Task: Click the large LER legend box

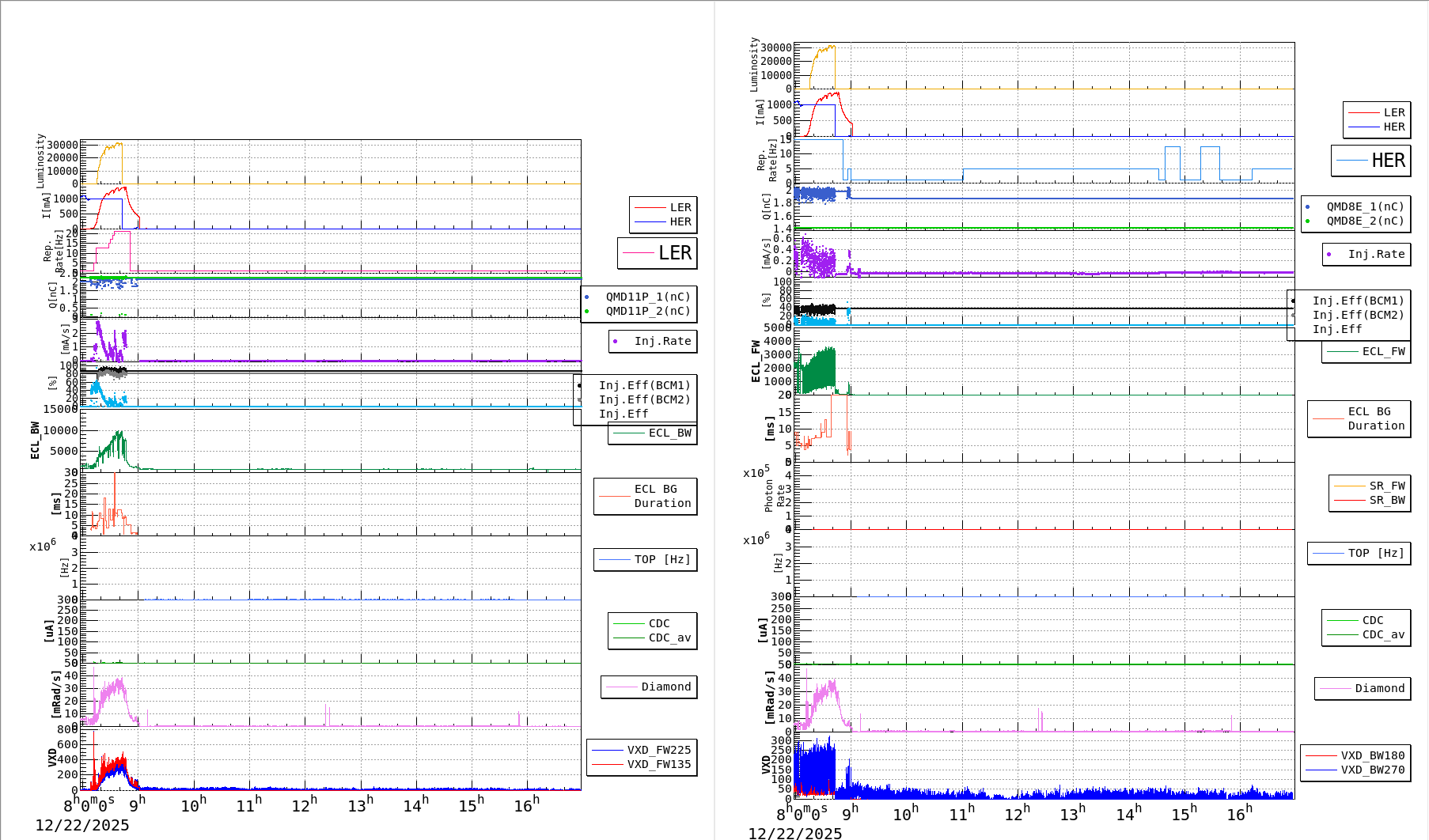Action: [x=657, y=253]
